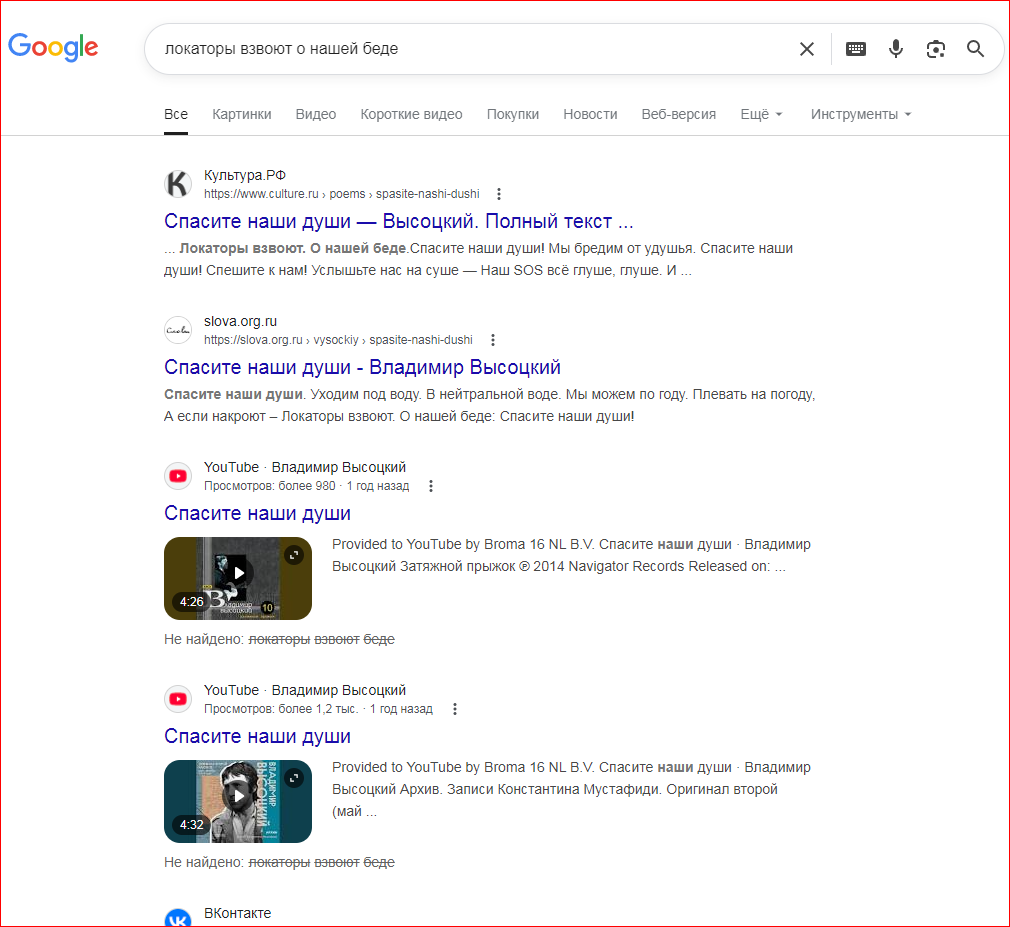Expand the Инструменты dropdown
This screenshot has height=927, width=1010.
(x=861, y=114)
